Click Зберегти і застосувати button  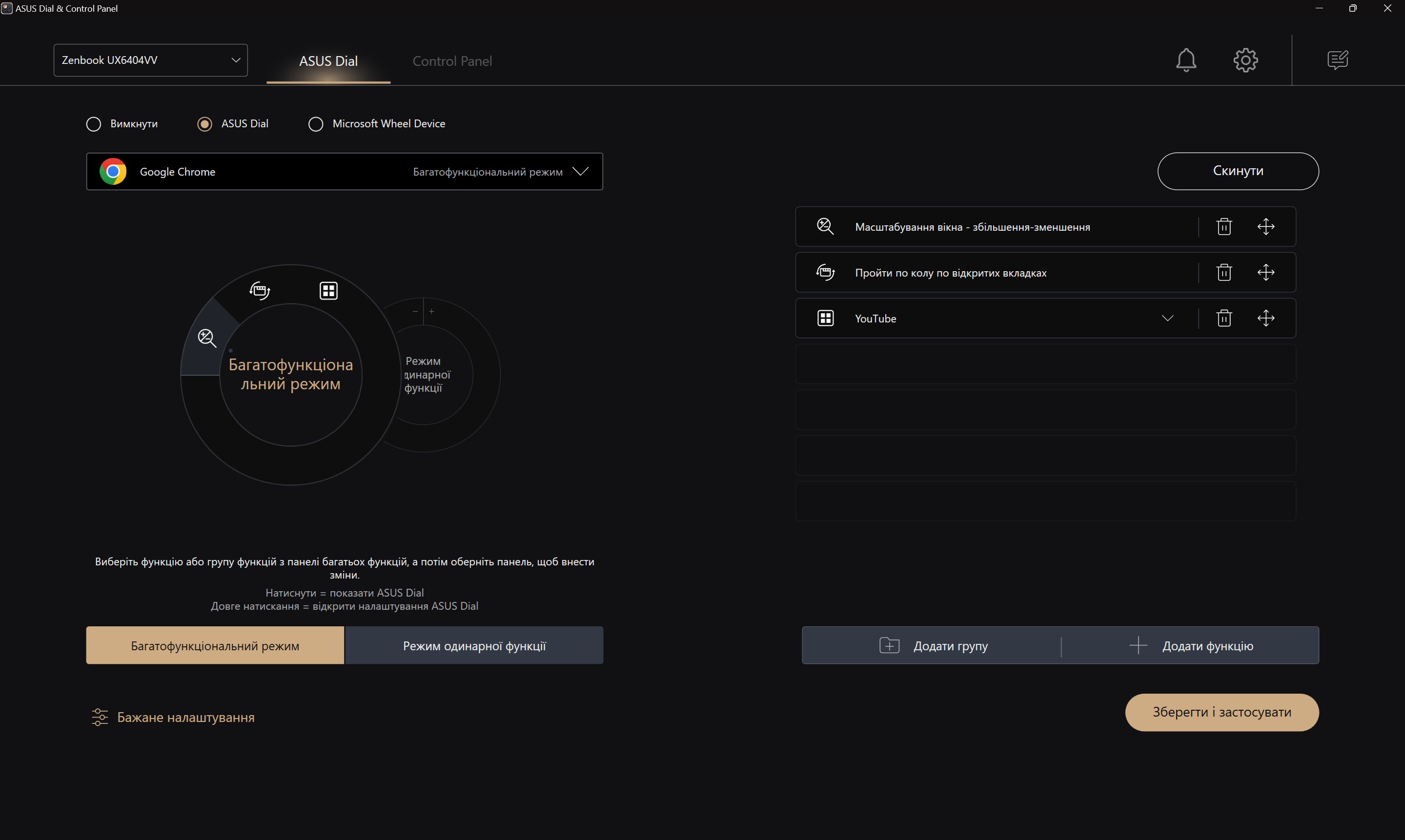pos(1222,712)
